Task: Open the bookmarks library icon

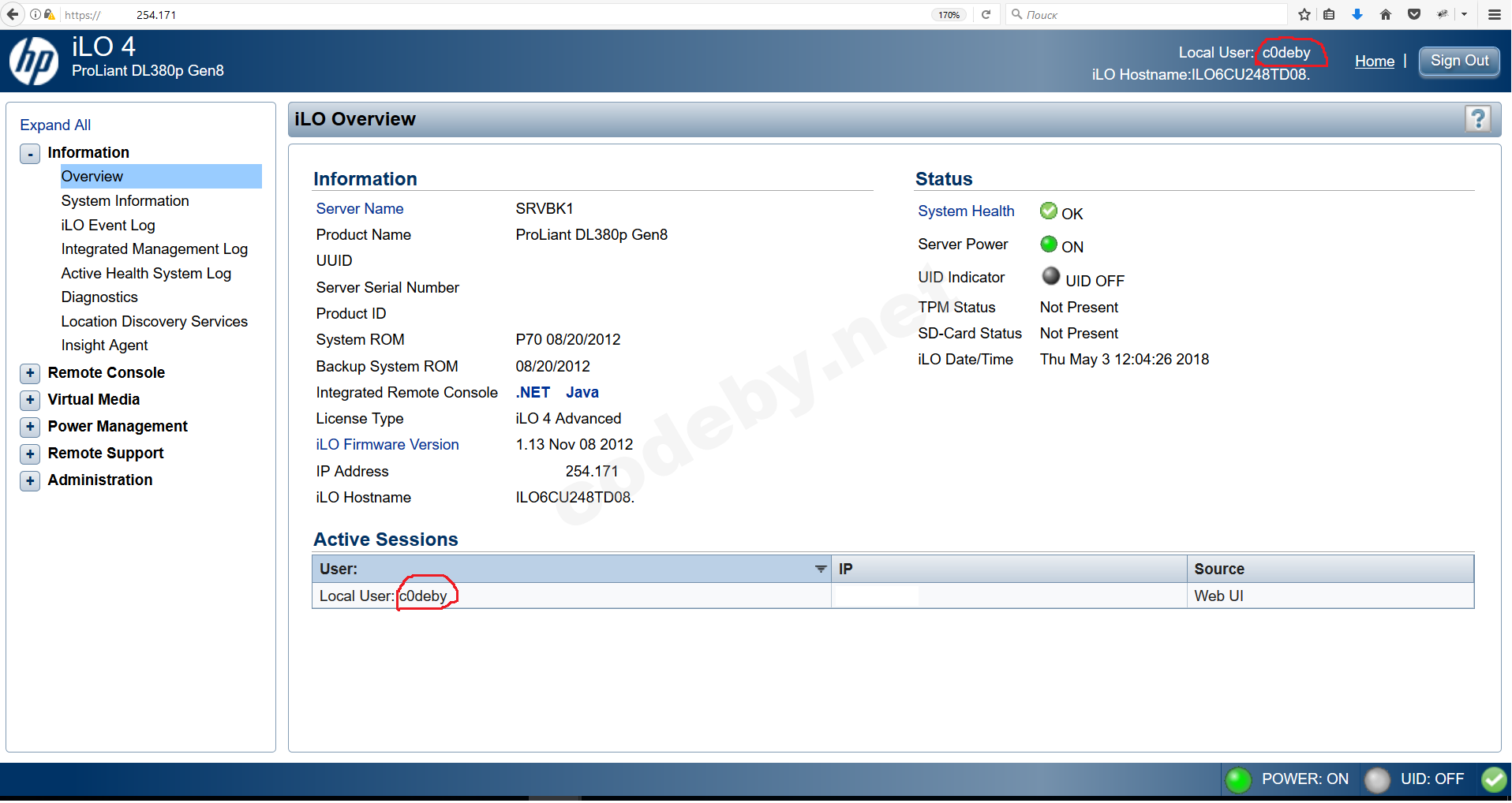Action: click(1330, 14)
